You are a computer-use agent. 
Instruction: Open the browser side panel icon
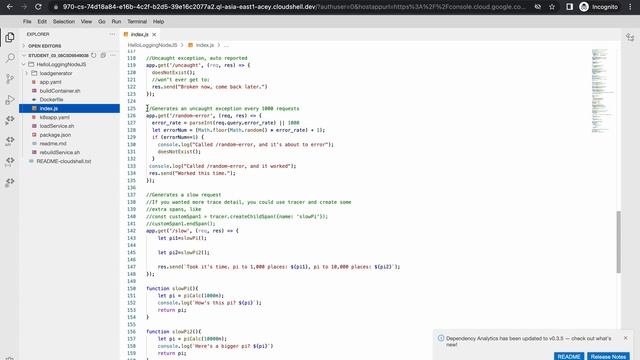point(569,7)
